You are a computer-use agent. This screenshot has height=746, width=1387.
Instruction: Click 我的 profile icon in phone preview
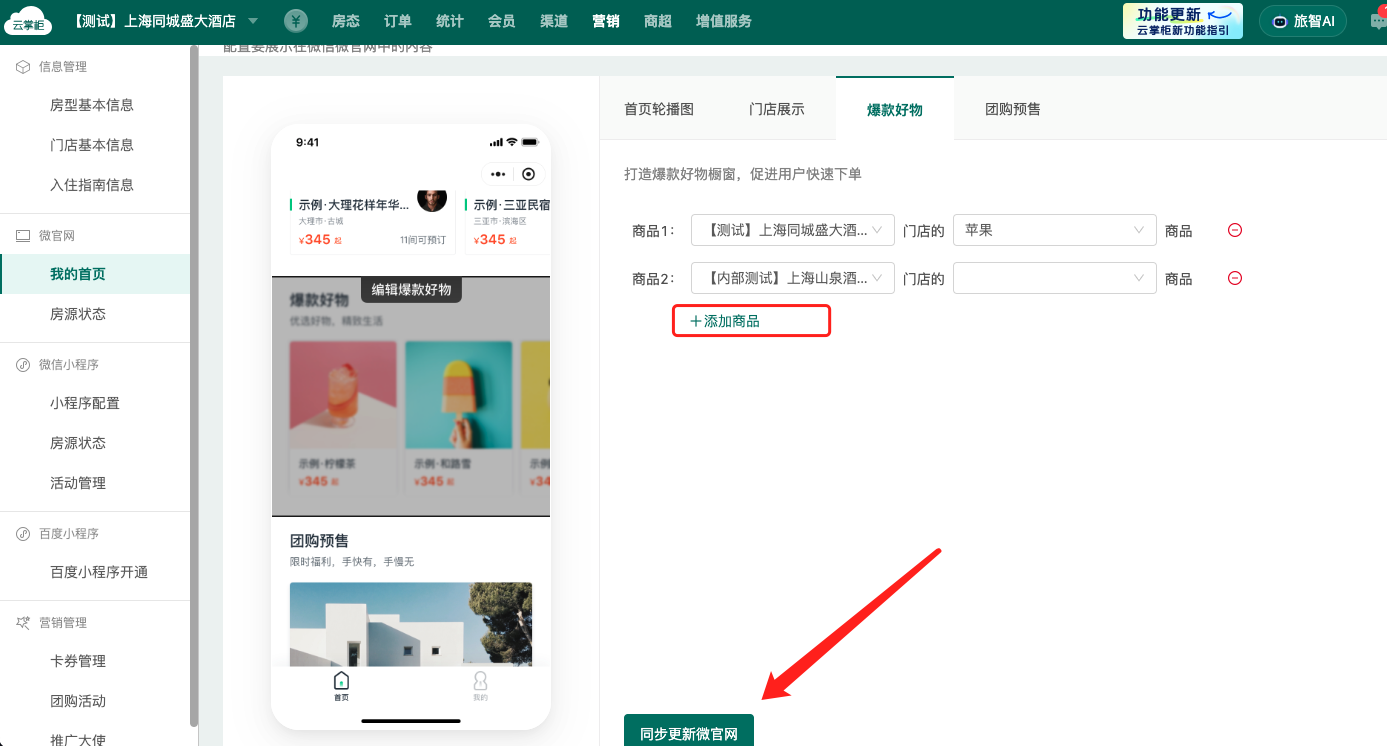coord(480,686)
